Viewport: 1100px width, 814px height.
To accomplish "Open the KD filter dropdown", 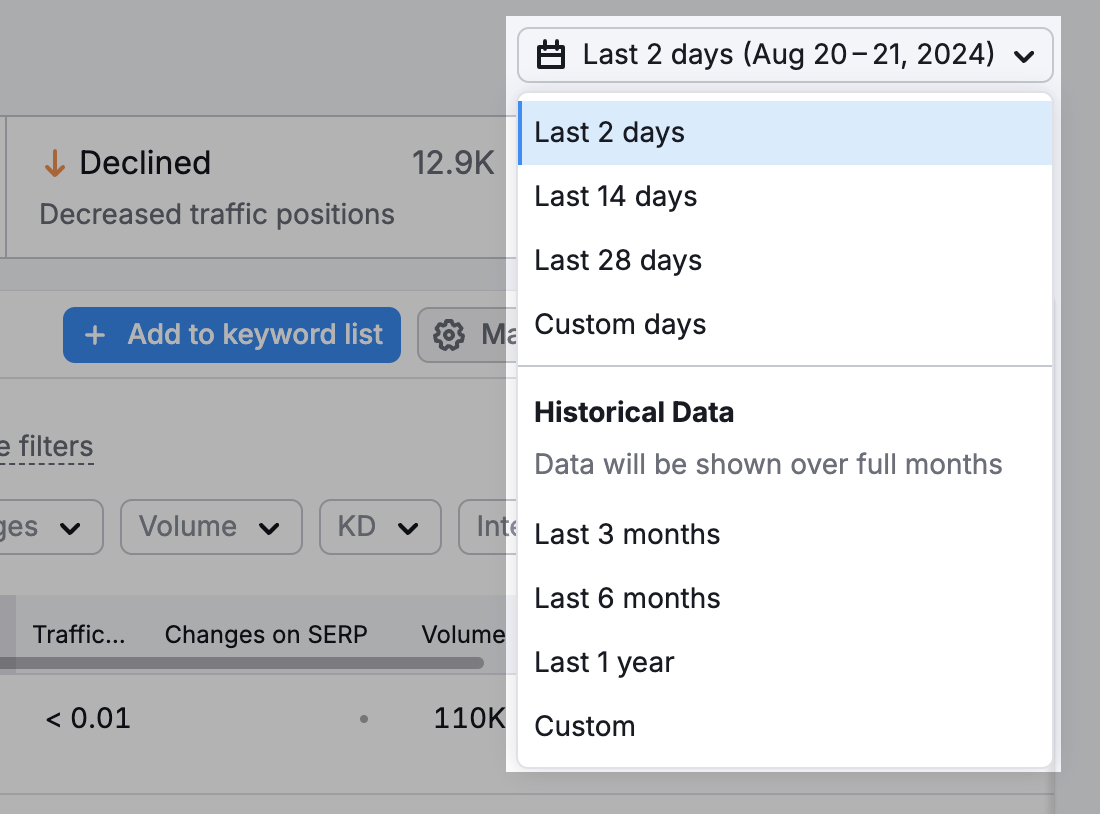I will point(380,527).
